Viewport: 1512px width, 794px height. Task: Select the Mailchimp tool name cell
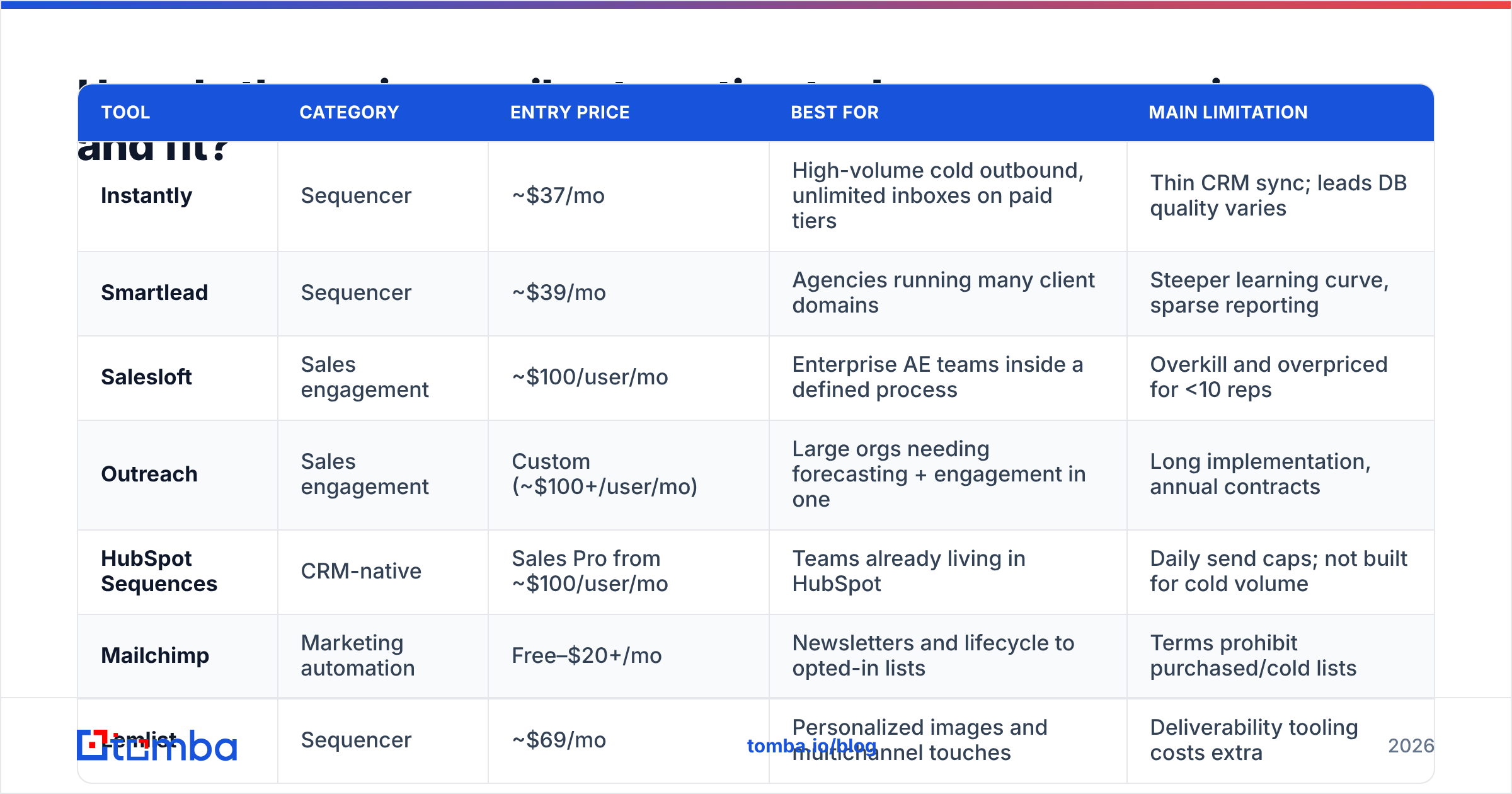[178, 656]
